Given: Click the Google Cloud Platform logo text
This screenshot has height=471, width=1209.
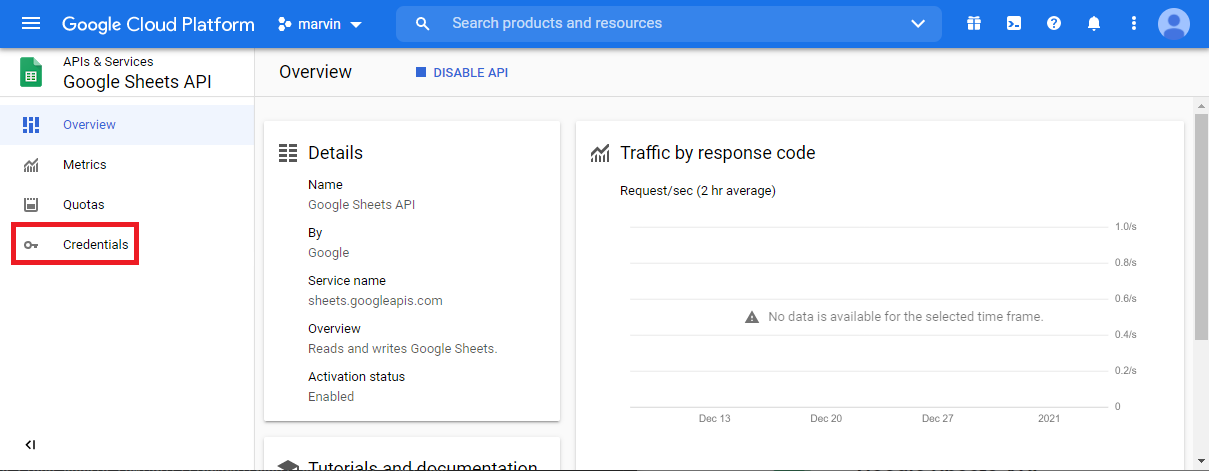Looking at the screenshot, I should point(158,23).
